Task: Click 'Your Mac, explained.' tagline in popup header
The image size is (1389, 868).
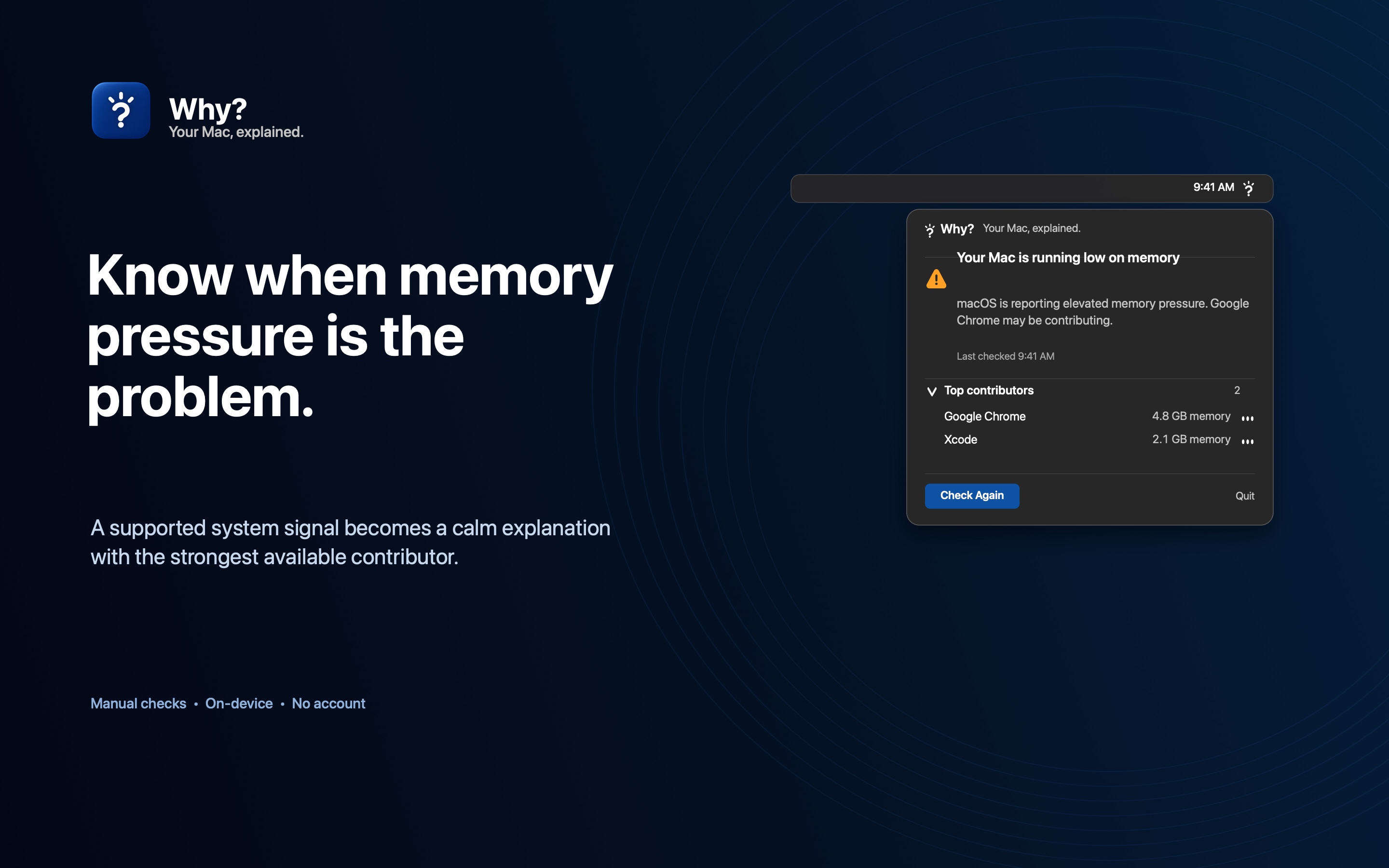Action: pyautogui.click(x=1032, y=229)
